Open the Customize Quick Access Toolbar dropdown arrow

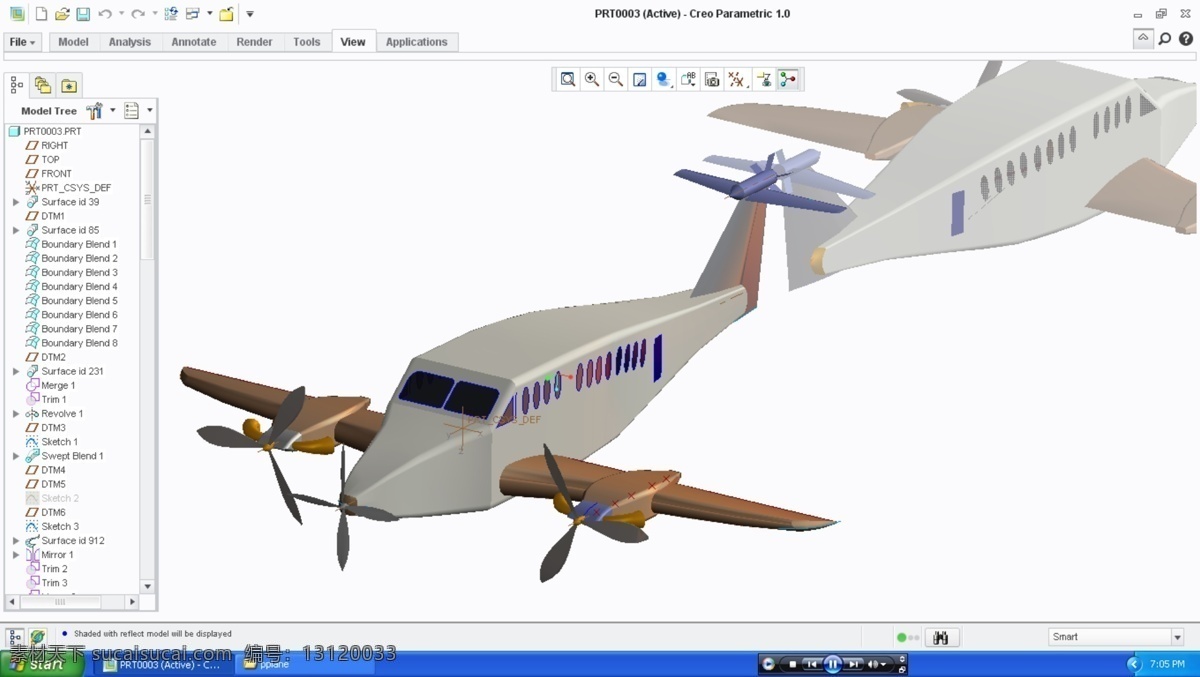pyautogui.click(x=250, y=14)
